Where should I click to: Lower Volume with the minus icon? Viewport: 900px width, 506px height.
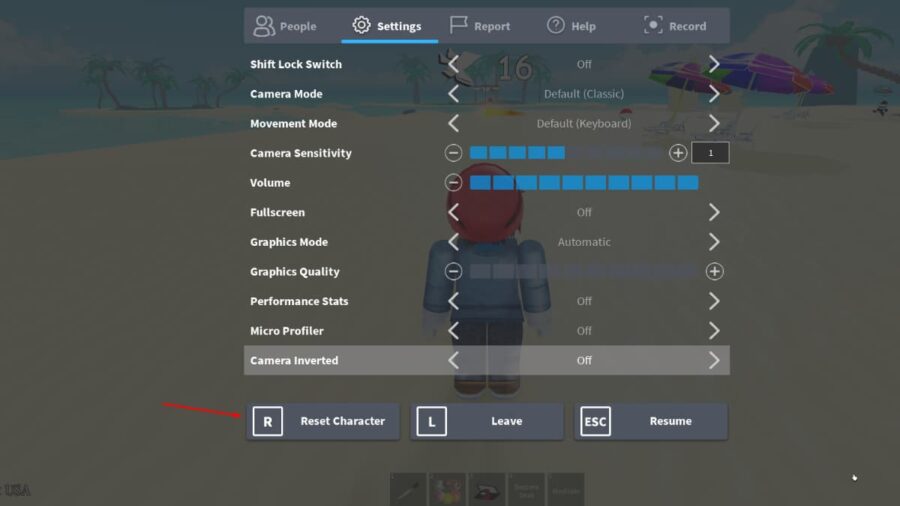(453, 182)
